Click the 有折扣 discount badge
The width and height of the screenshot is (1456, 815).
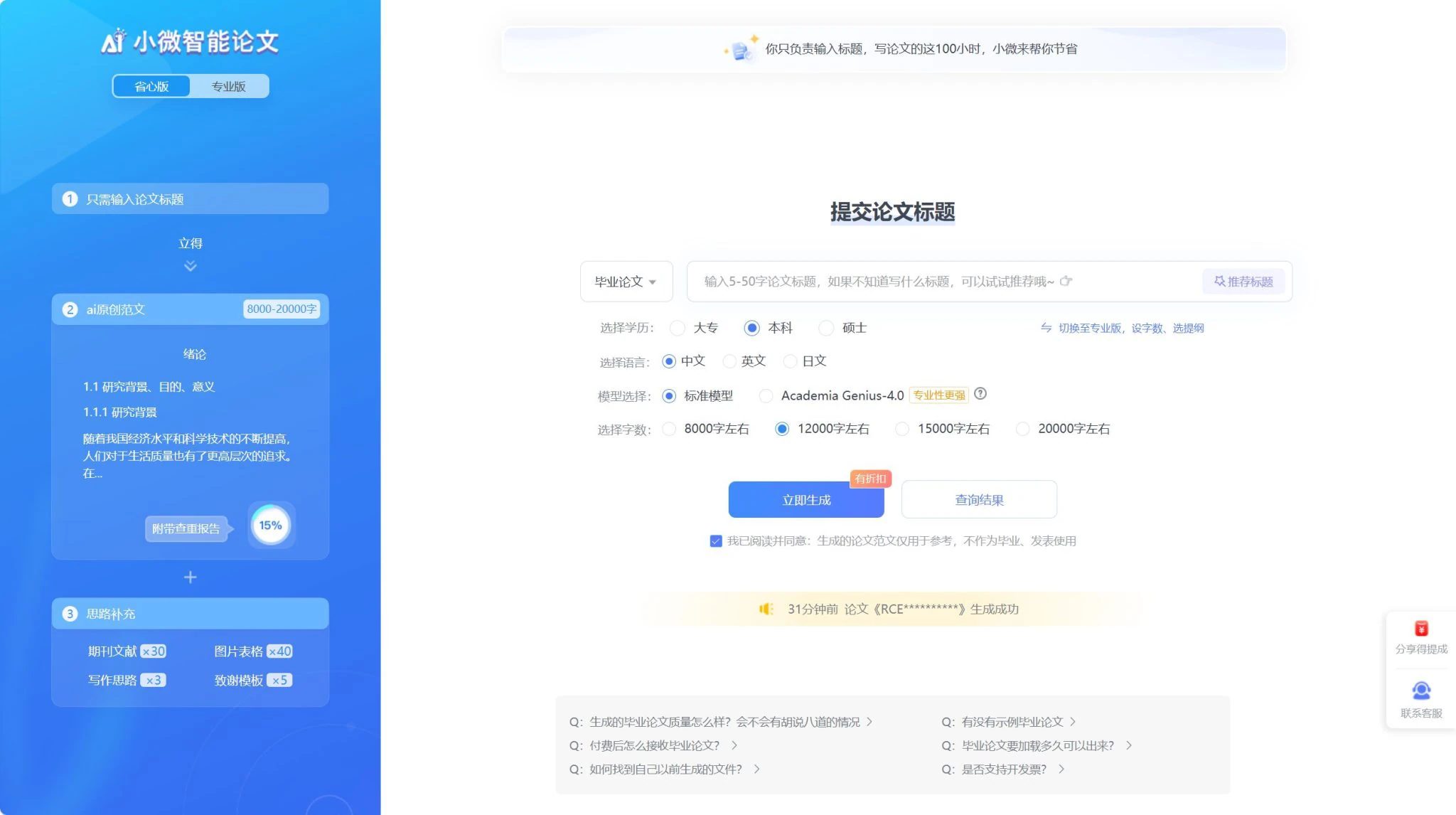(x=870, y=479)
